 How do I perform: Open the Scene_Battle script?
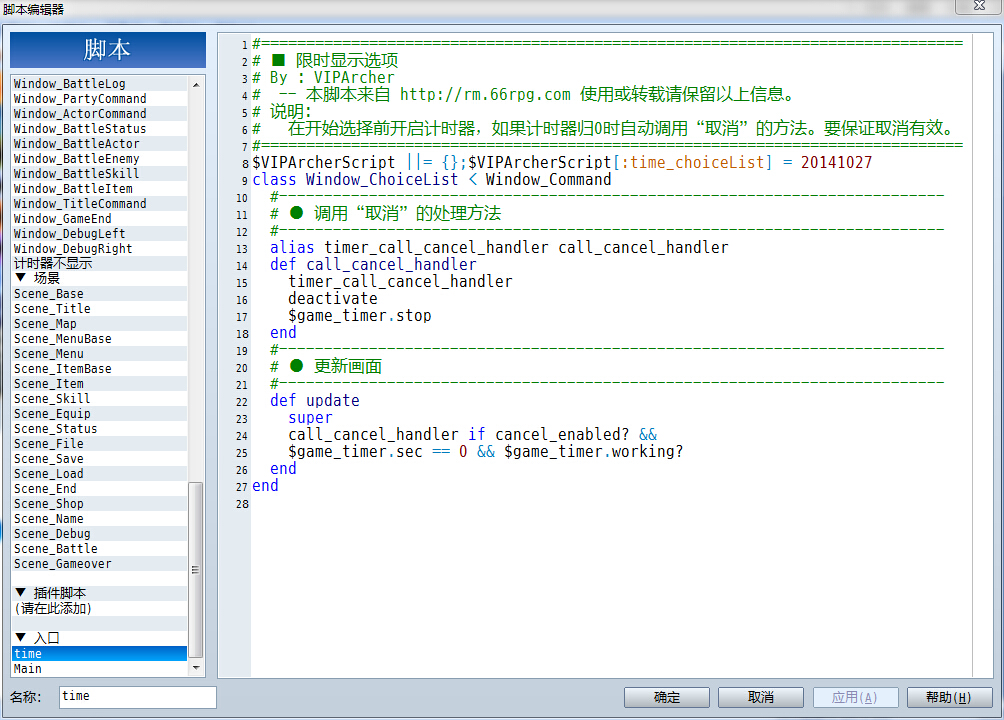[99, 549]
